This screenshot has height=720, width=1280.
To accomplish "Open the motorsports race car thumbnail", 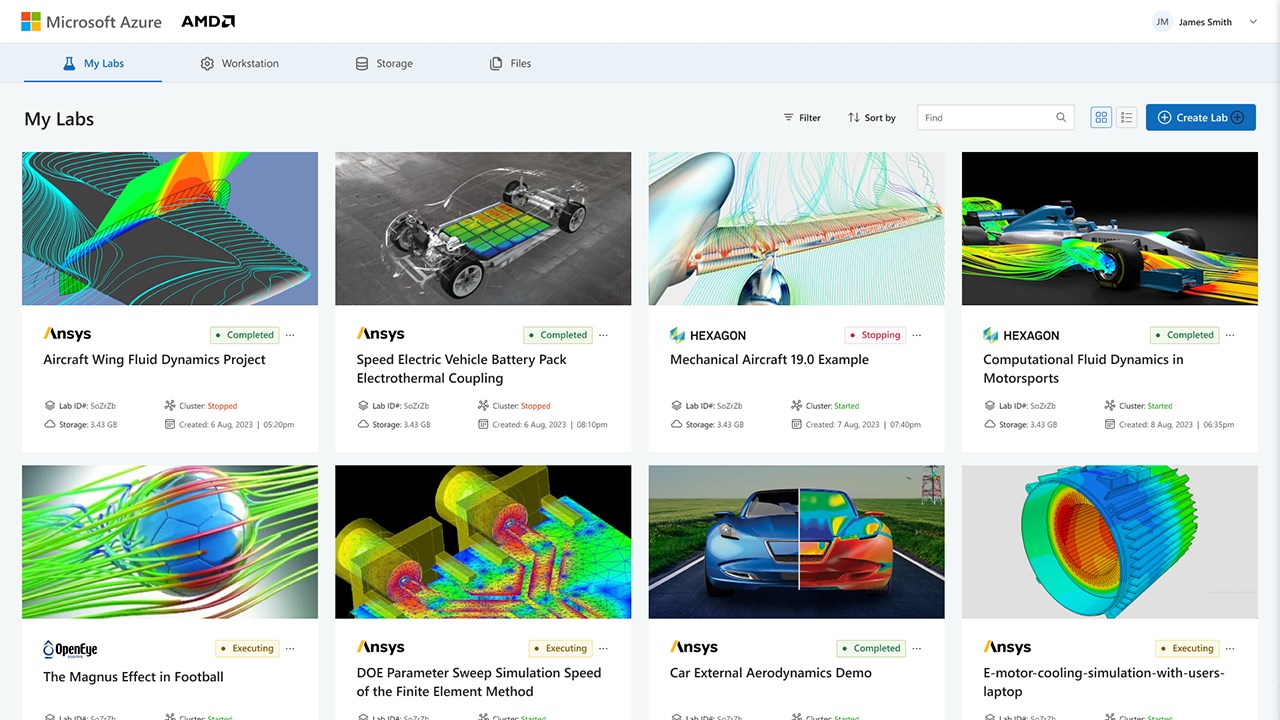I will pyautogui.click(x=1110, y=228).
